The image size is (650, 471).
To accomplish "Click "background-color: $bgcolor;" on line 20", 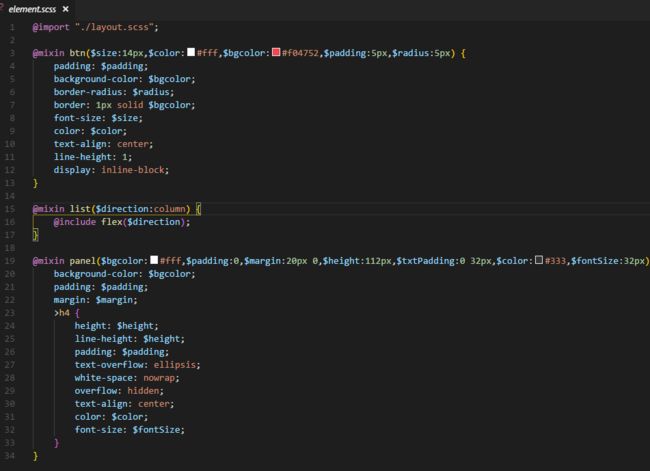I will [x=124, y=274].
